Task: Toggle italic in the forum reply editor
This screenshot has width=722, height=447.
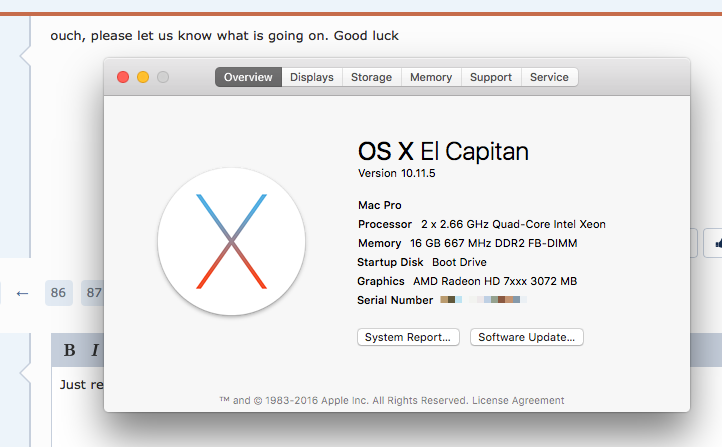Action: (x=95, y=350)
